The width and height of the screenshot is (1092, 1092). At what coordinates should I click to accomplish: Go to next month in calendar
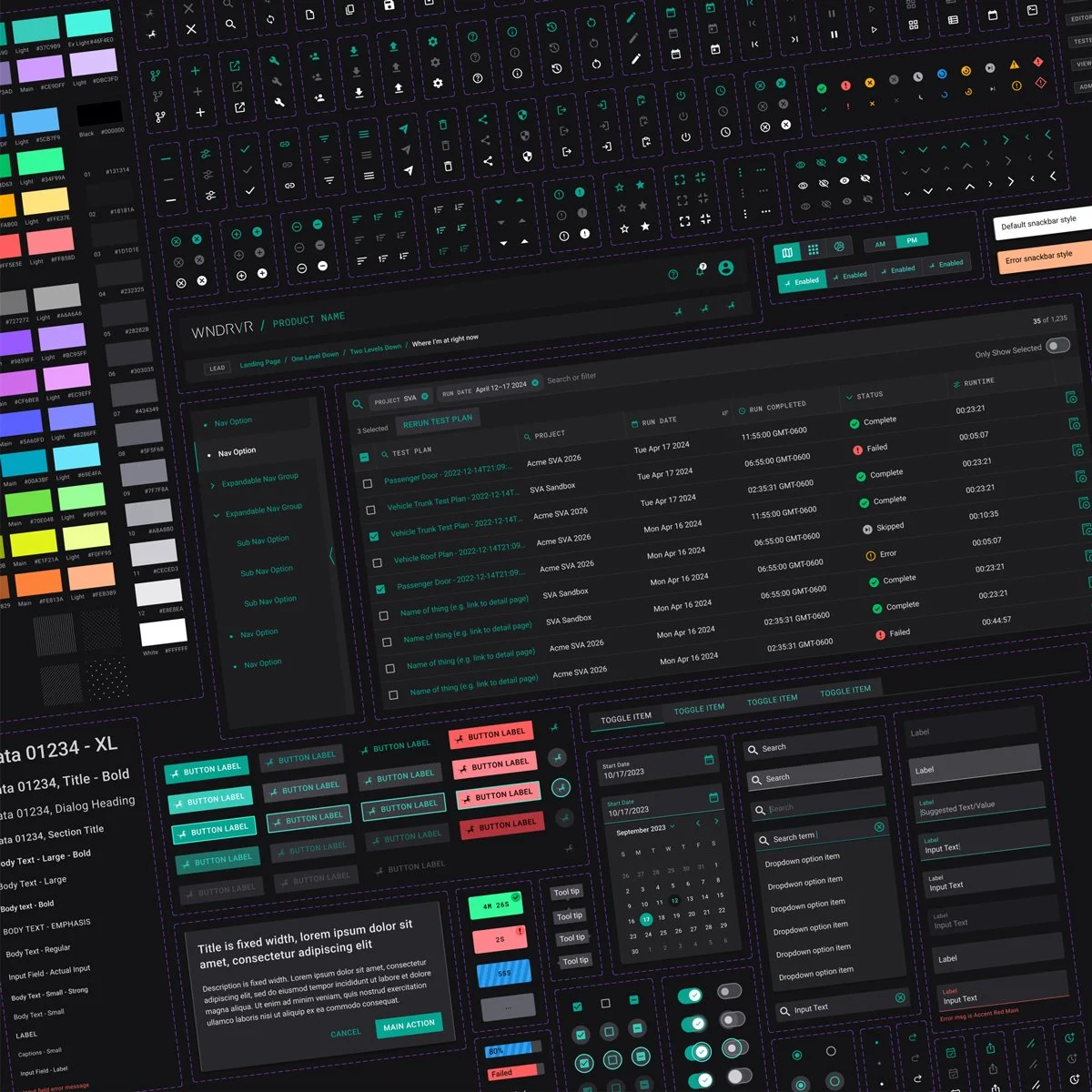click(x=716, y=821)
